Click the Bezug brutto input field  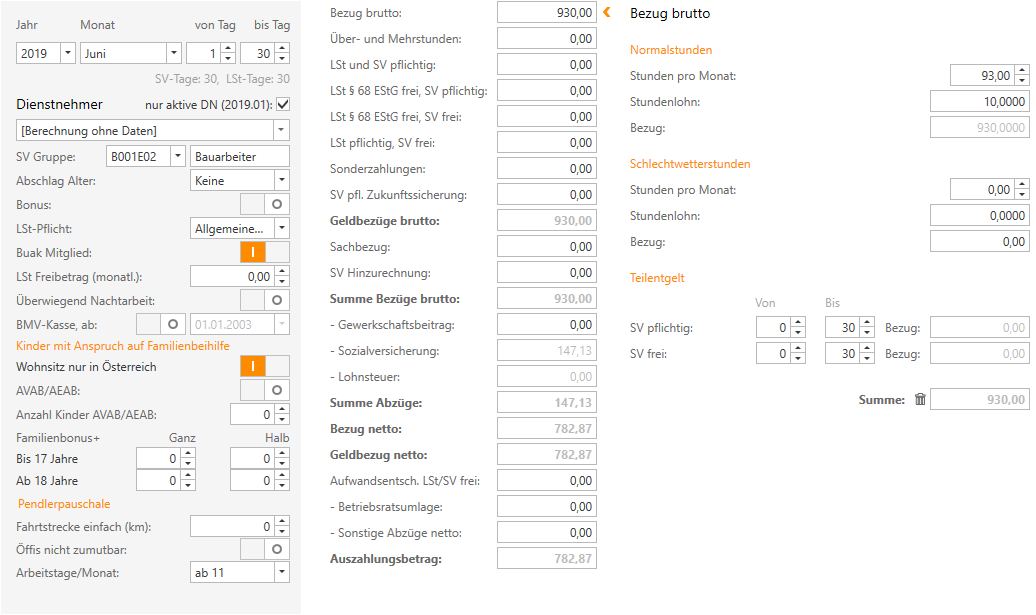click(546, 13)
